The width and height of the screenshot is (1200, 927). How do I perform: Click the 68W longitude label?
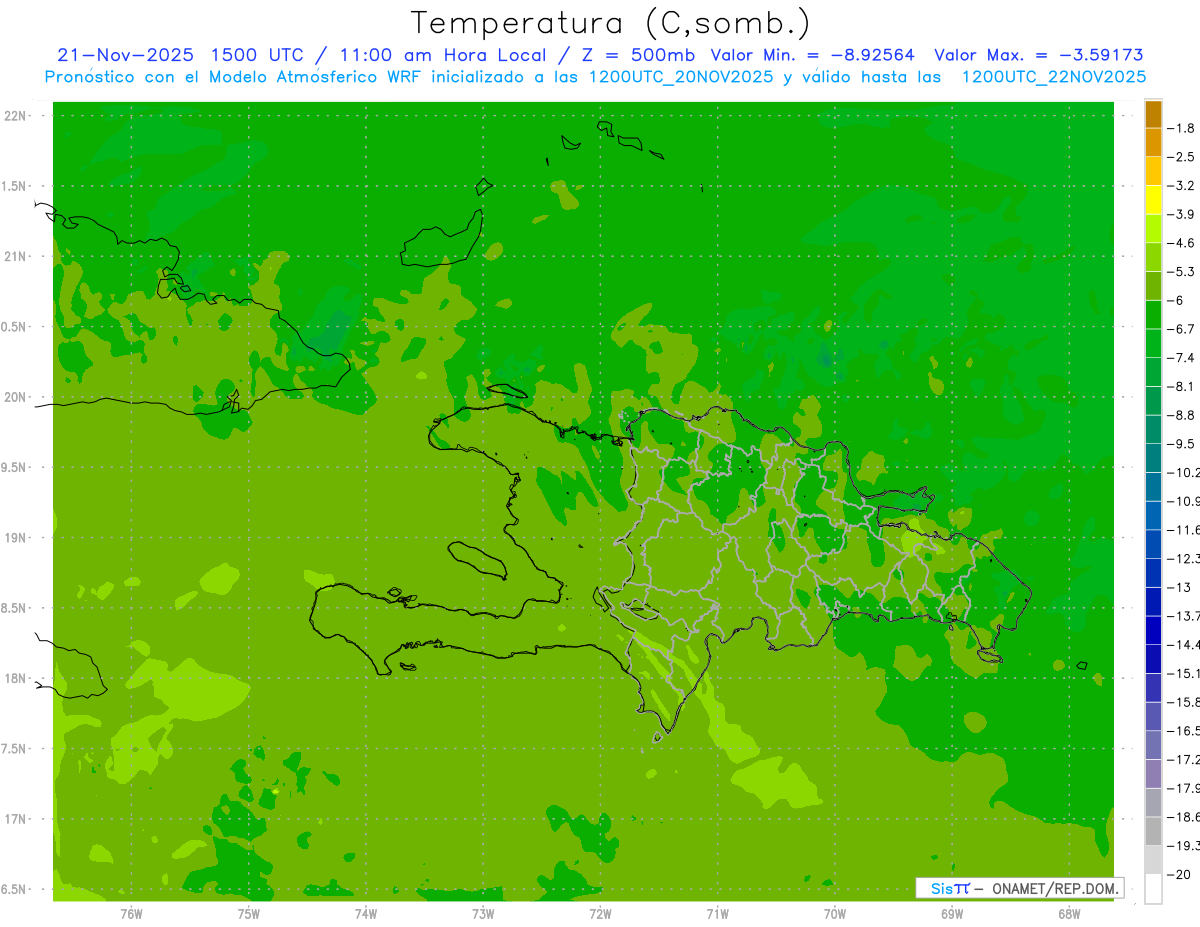[x=1069, y=913]
